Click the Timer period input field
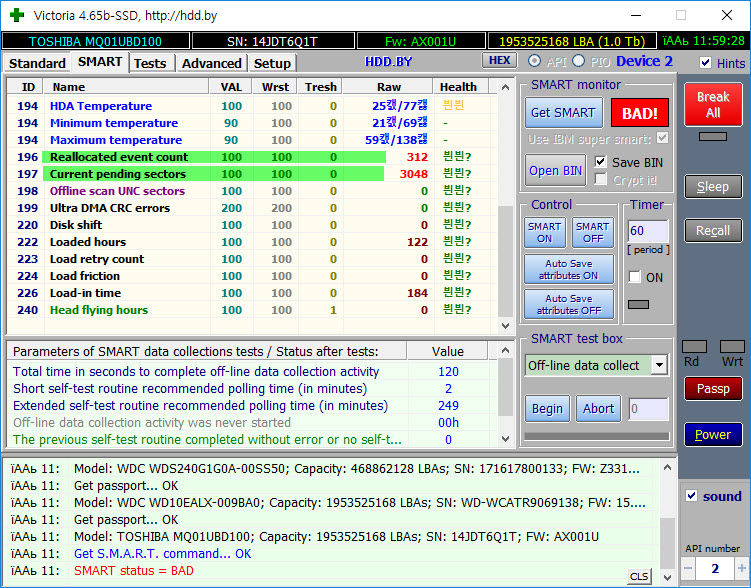The height and width of the screenshot is (588, 751). click(x=648, y=231)
